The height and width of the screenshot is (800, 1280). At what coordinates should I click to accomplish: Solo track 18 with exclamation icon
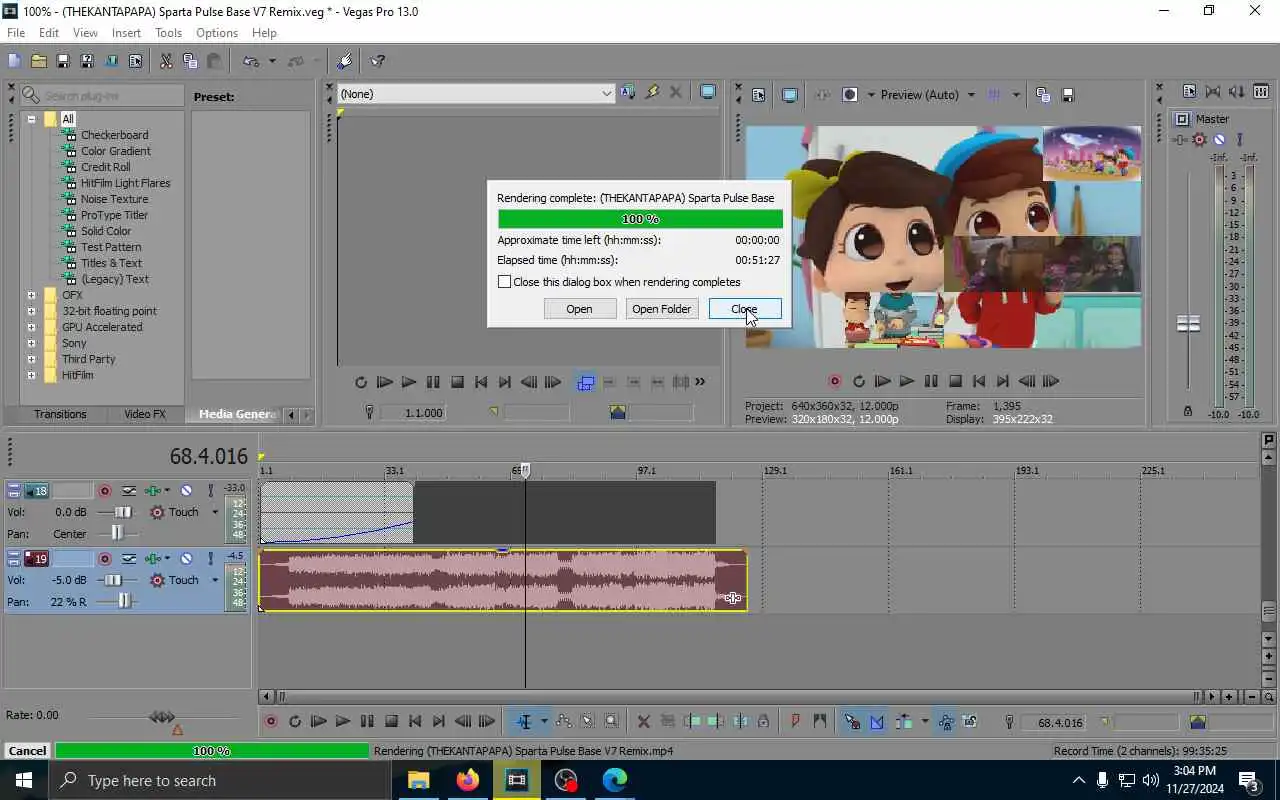pos(210,490)
